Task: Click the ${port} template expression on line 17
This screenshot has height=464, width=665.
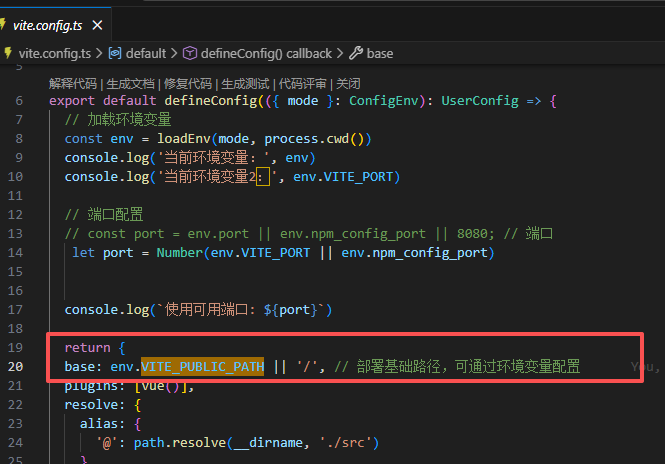Action: point(291,310)
